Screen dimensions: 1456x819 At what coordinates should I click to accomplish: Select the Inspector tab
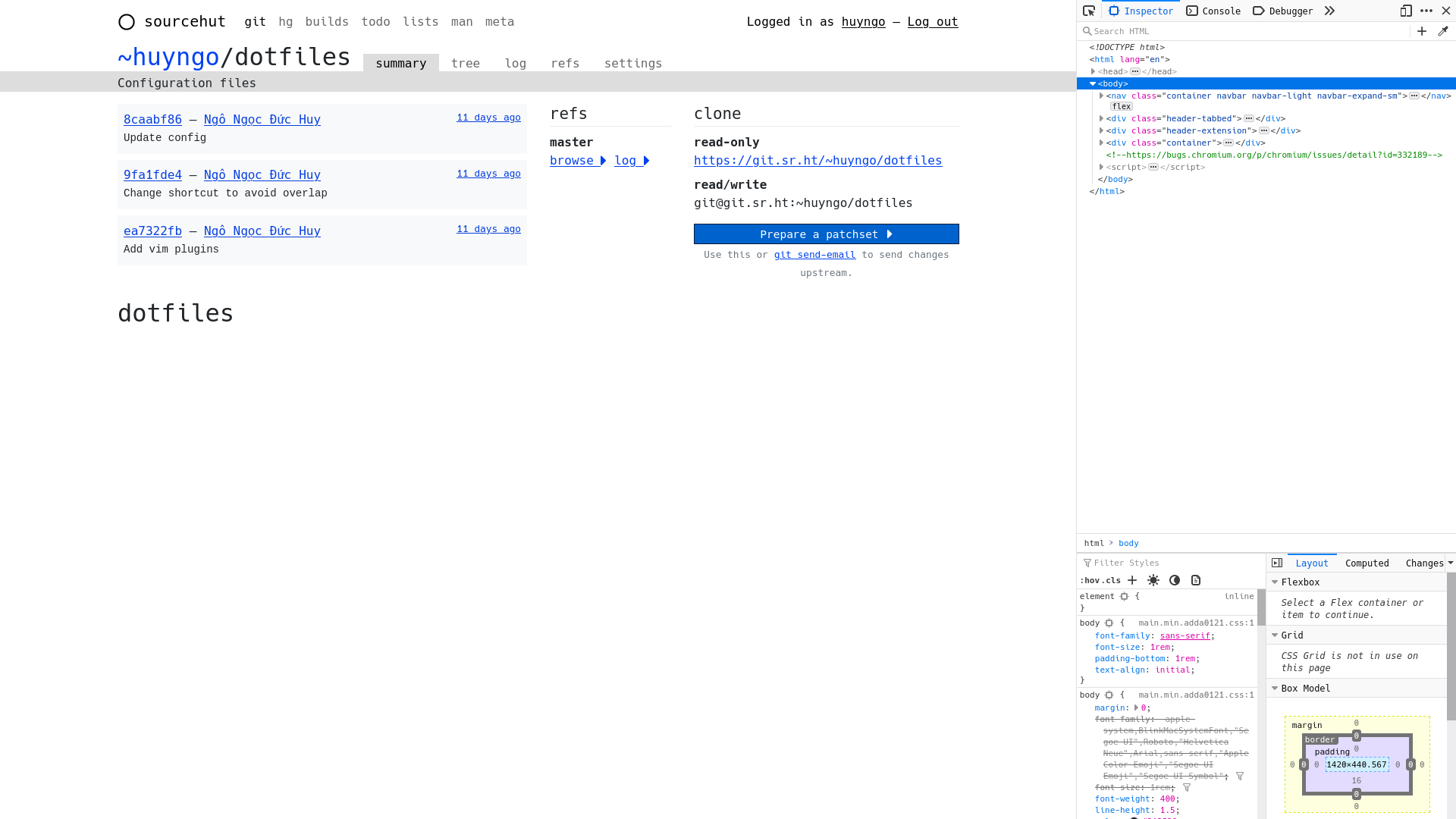point(1141,11)
